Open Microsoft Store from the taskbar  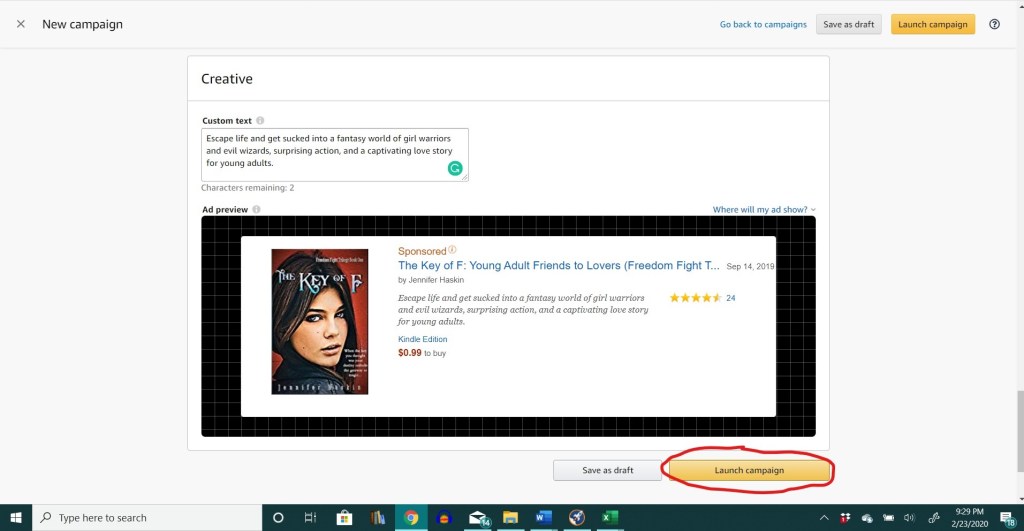point(345,517)
